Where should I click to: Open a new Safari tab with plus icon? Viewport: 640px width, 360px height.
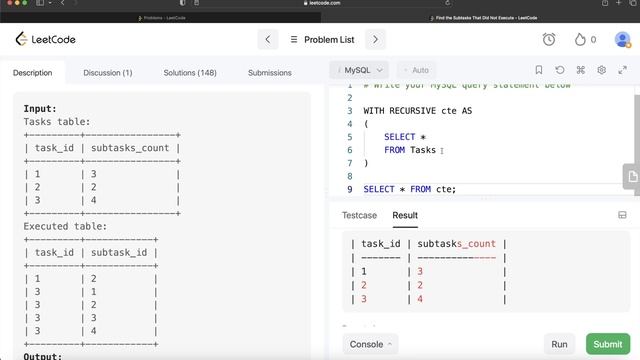[618, 3]
